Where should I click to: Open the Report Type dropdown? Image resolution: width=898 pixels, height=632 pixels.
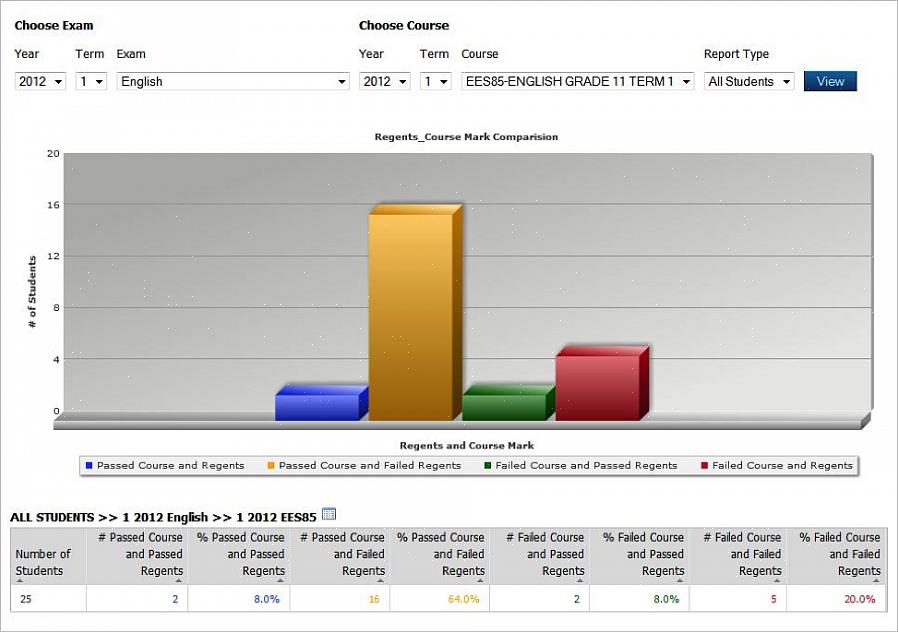point(749,82)
